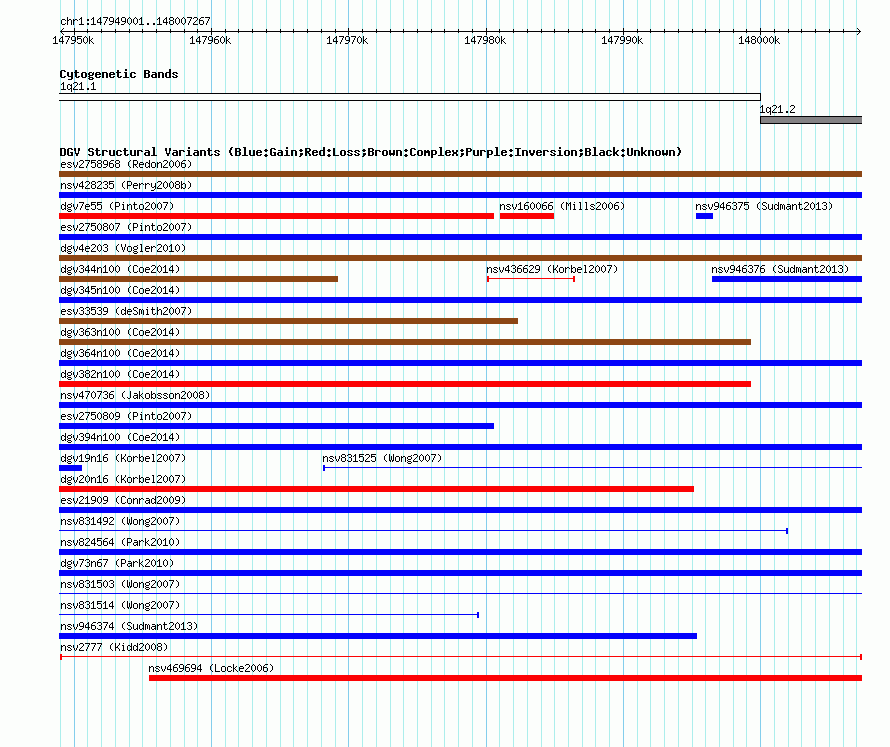
Task: Select the dgv382n100 (Coe2014) red bar
Action: tap(405, 384)
